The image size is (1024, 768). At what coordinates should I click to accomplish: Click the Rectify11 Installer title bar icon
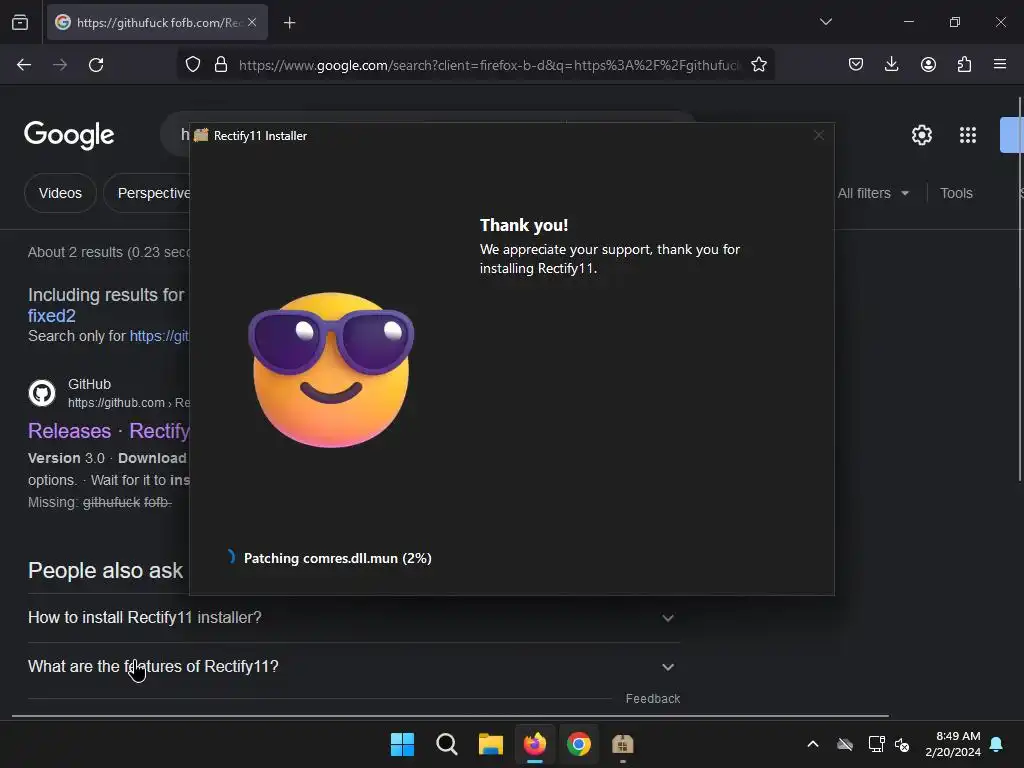point(201,135)
